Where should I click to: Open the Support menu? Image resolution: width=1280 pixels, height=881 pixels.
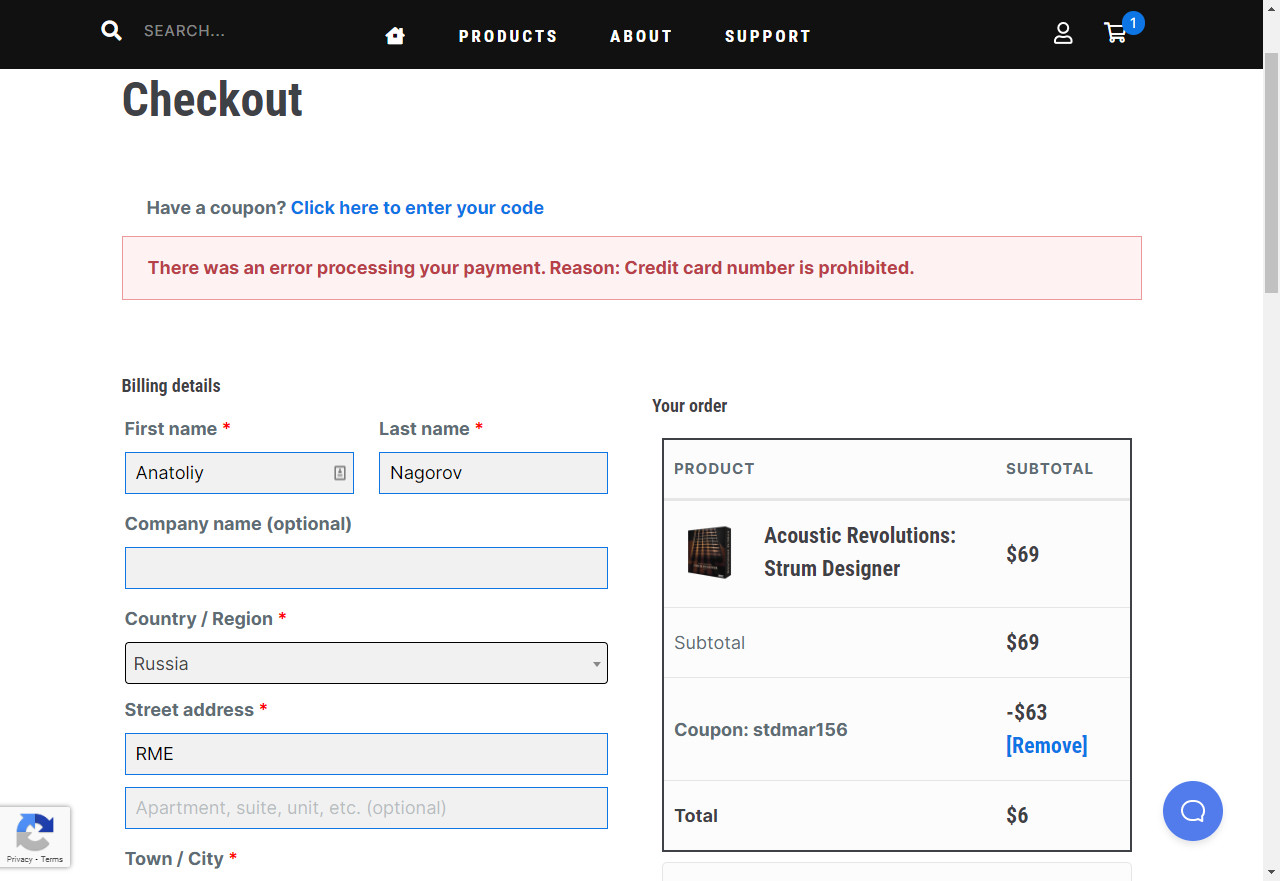[767, 36]
